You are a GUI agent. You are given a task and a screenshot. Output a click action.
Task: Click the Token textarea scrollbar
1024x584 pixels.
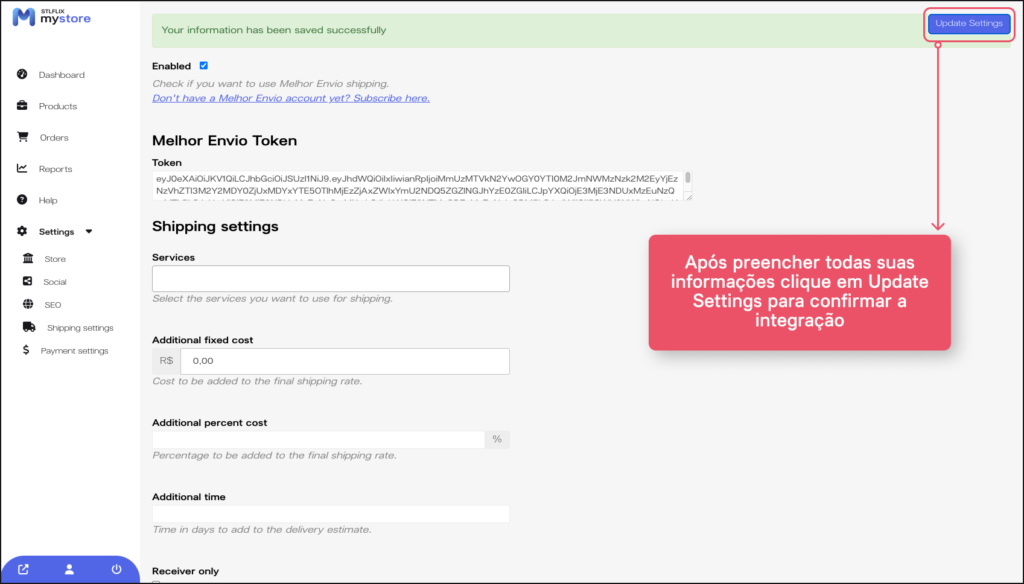point(687,184)
